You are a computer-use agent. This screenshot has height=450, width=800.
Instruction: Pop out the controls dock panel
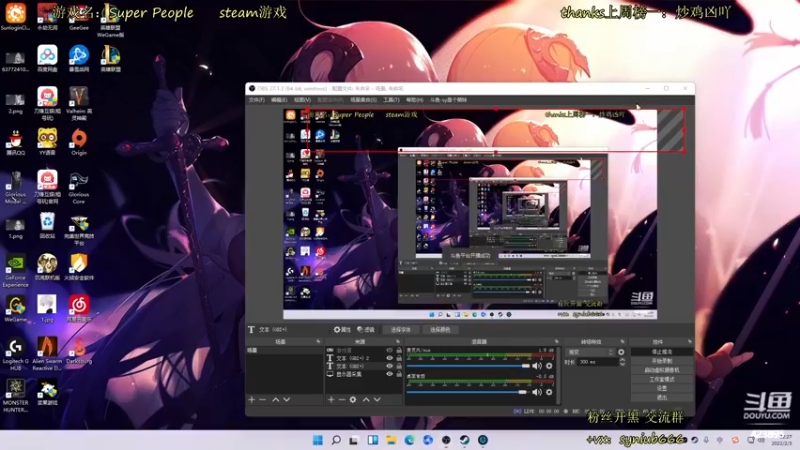click(x=689, y=341)
